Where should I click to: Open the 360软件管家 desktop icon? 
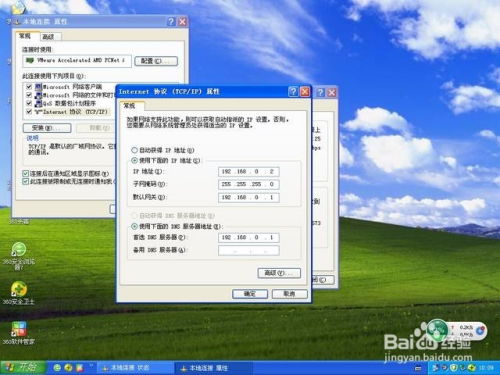[19, 329]
